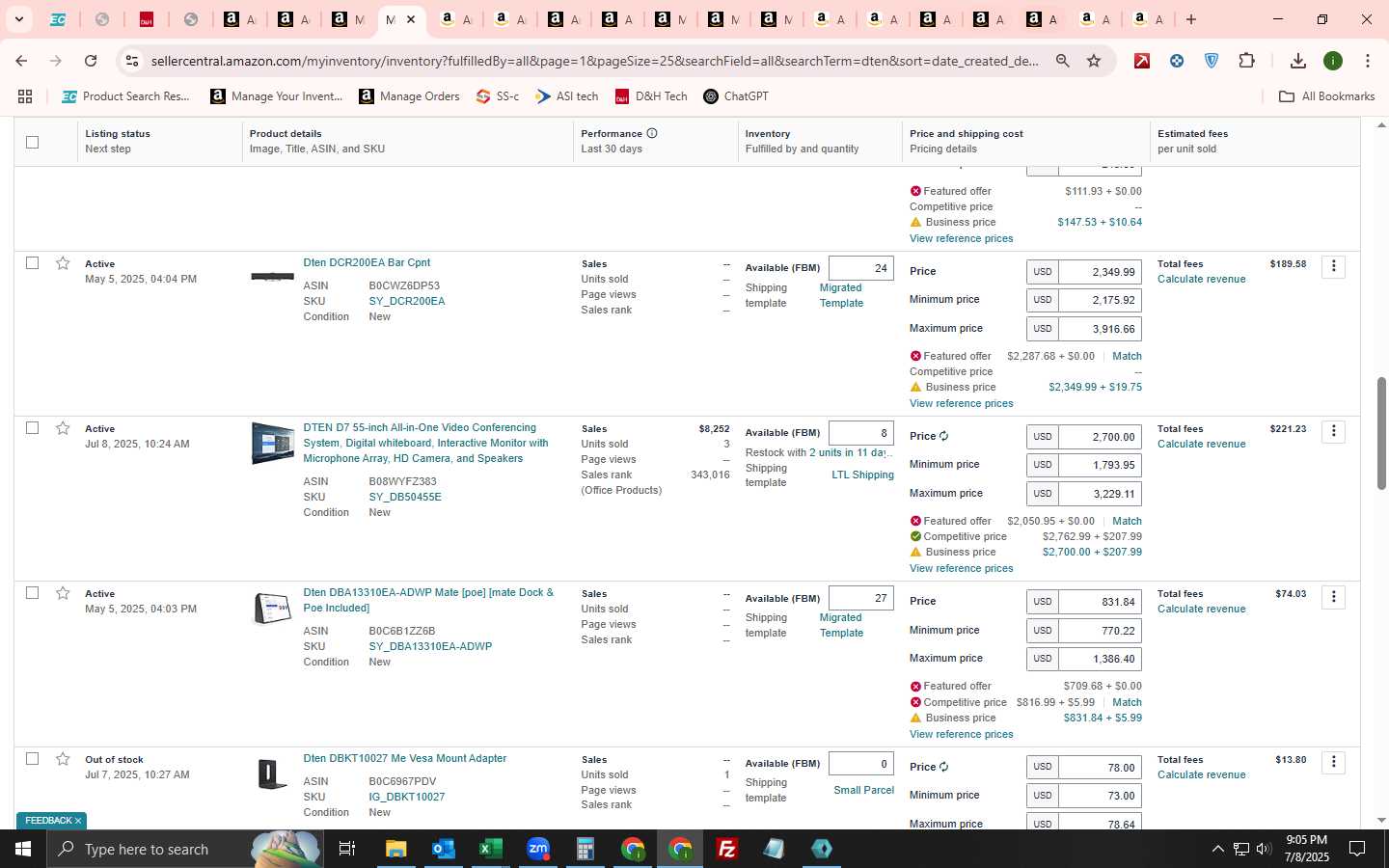The height and width of the screenshot is (868, 1389).
Task: Edit the quantity field showing 24
Action: pos(861,268)
